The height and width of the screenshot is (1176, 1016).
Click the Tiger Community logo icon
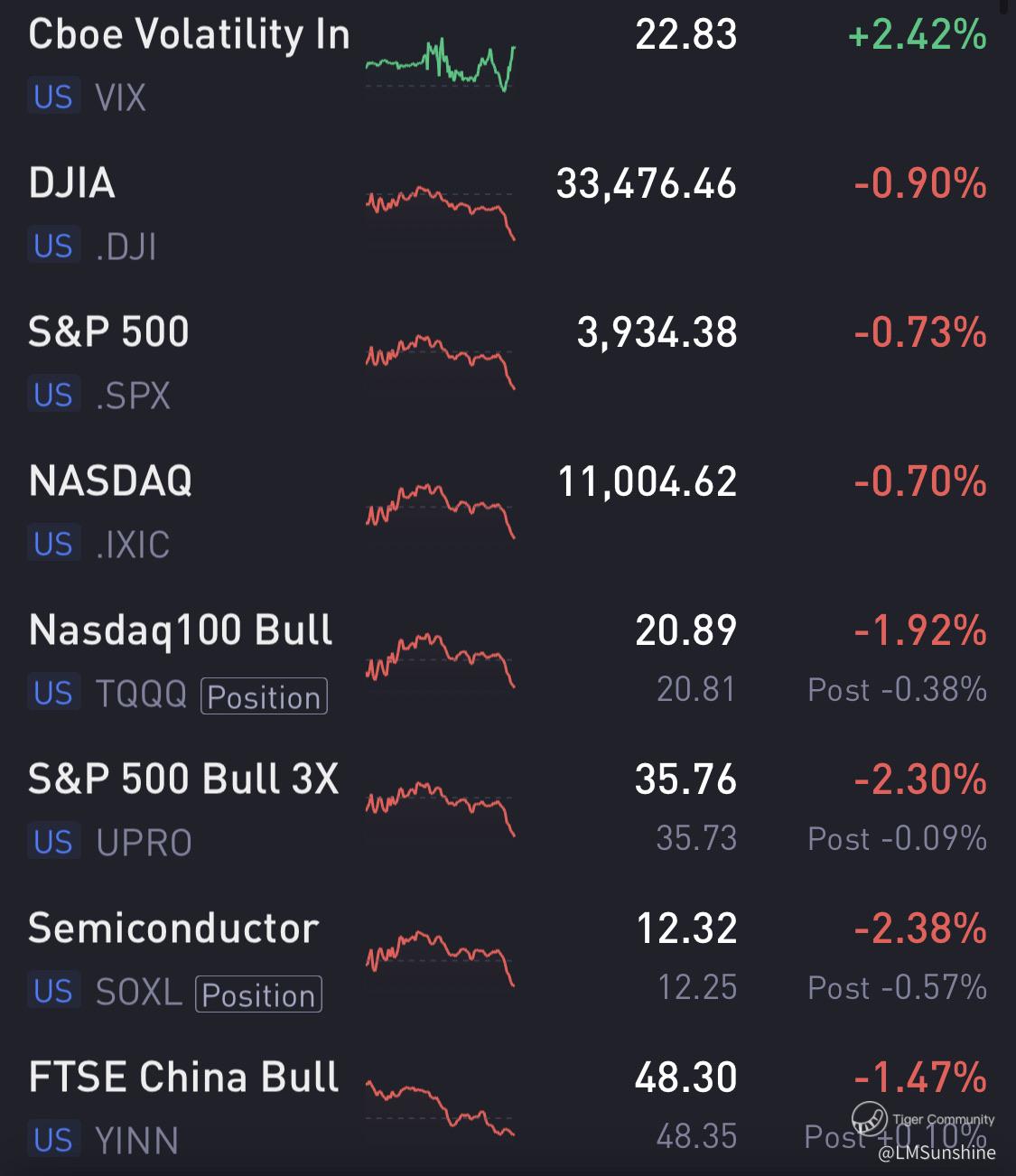(869, 1118)
